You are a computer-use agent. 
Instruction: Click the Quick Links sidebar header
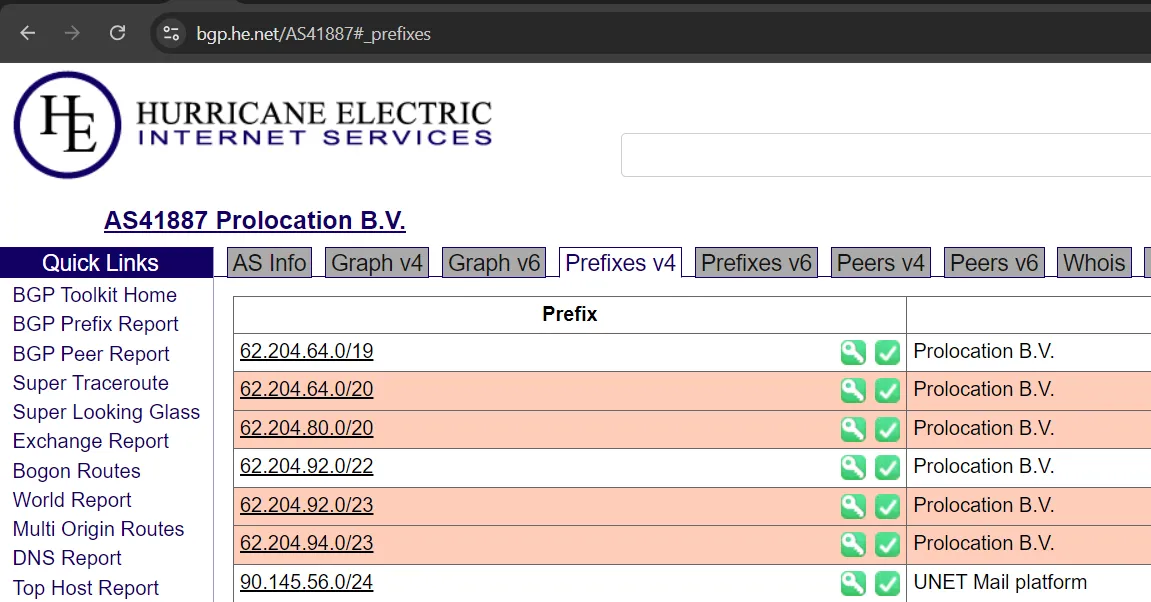pyautogui.click(x=106, y=263)
